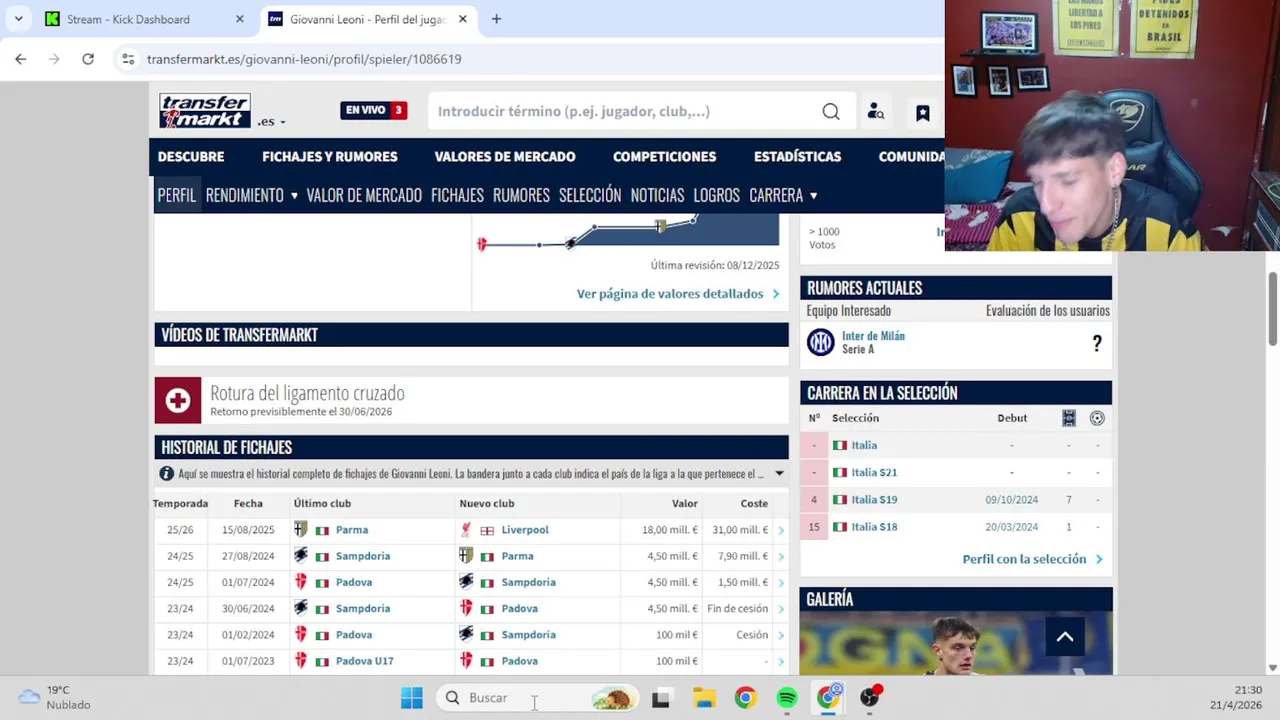Click the goals ball icon in selección header

[1097, 418]
